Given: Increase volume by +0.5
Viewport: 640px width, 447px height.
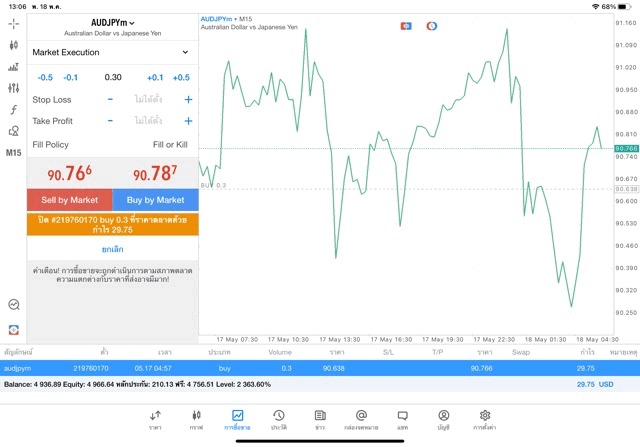Looking at the screenshot, I should (x=181, y=78).
